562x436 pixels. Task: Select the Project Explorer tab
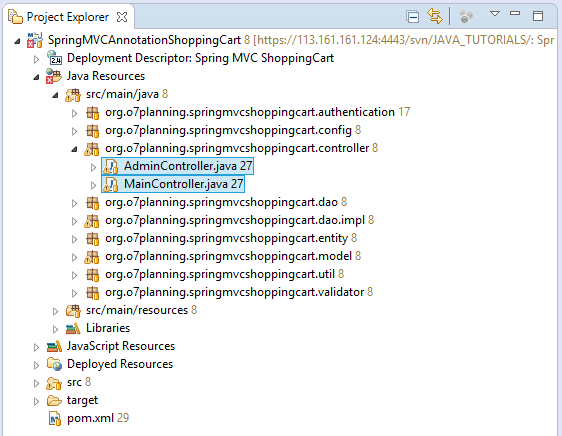pyautogui.click(x=68, y=17)
